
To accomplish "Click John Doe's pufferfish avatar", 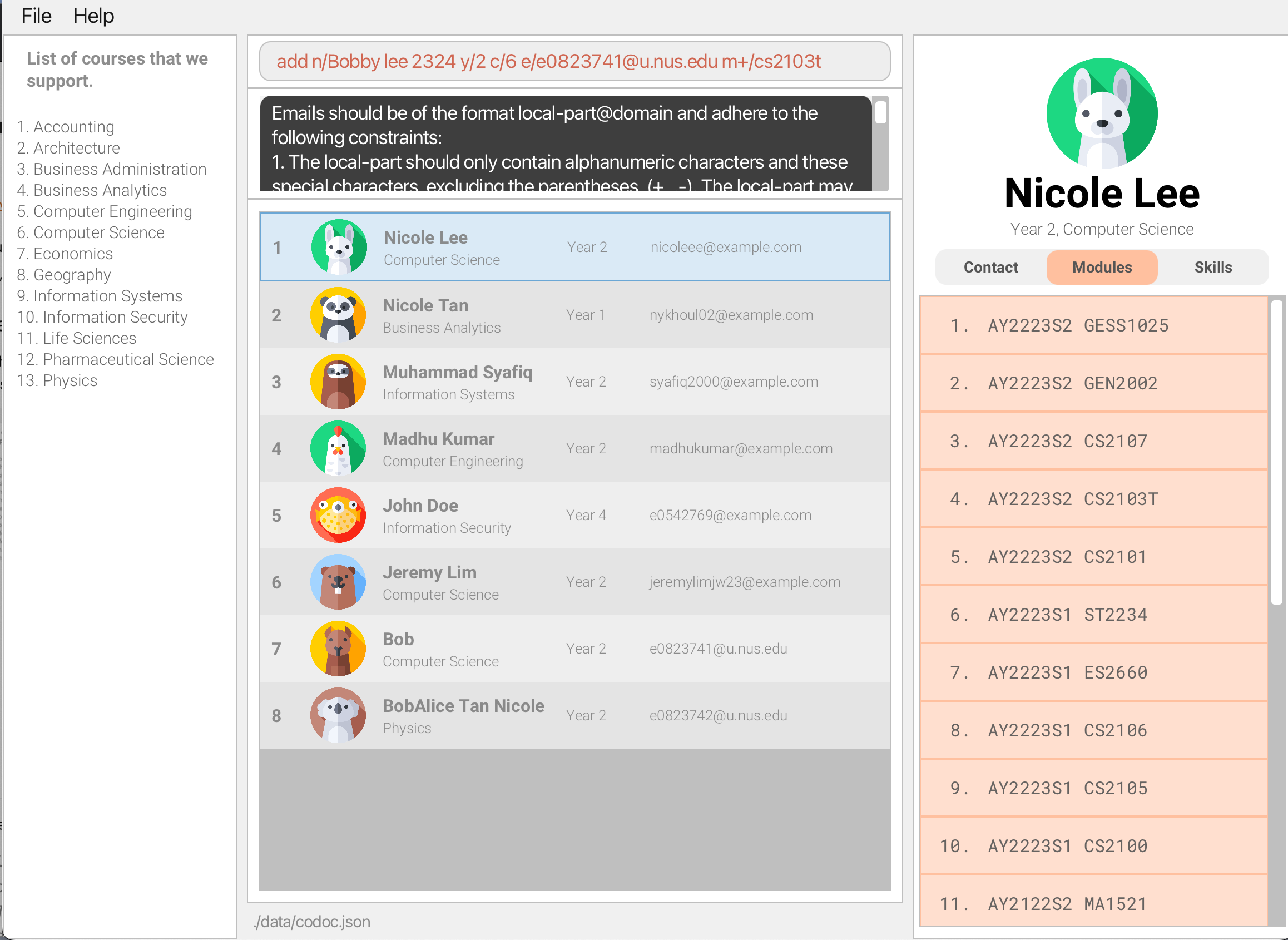I will coord(338,515).
